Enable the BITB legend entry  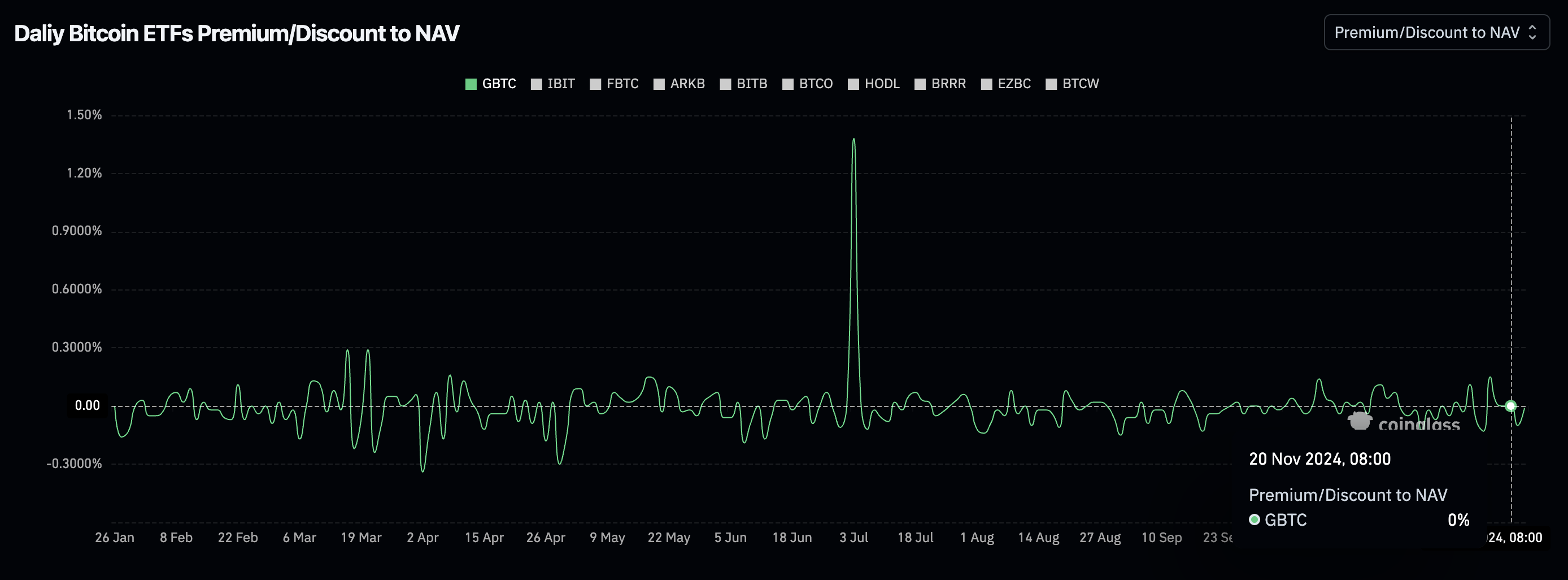click(x=743, y=84)
